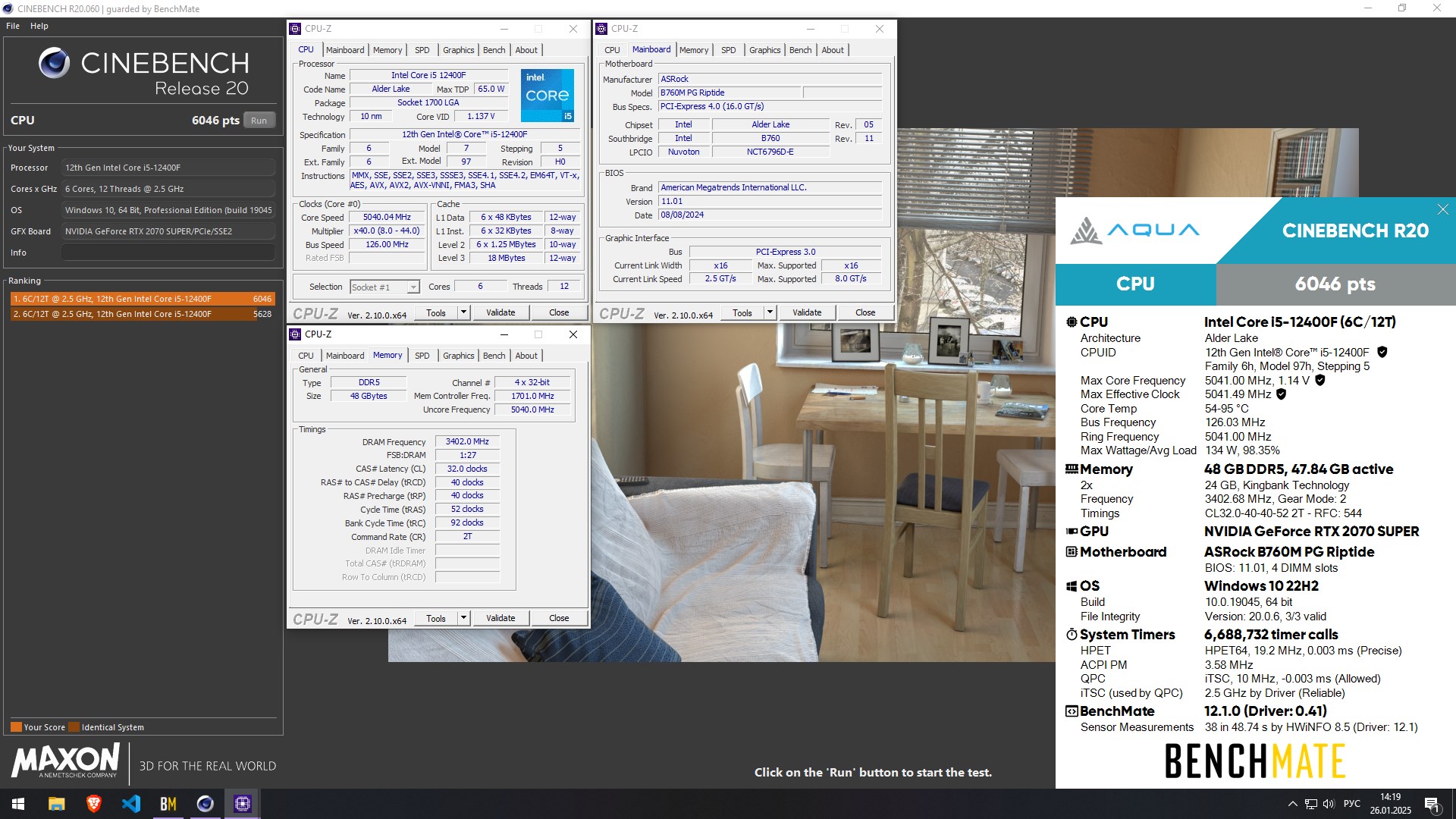Switch to Cinebench taskbar icon
The height and width of the screenshot is (819, 1456).
205,804
